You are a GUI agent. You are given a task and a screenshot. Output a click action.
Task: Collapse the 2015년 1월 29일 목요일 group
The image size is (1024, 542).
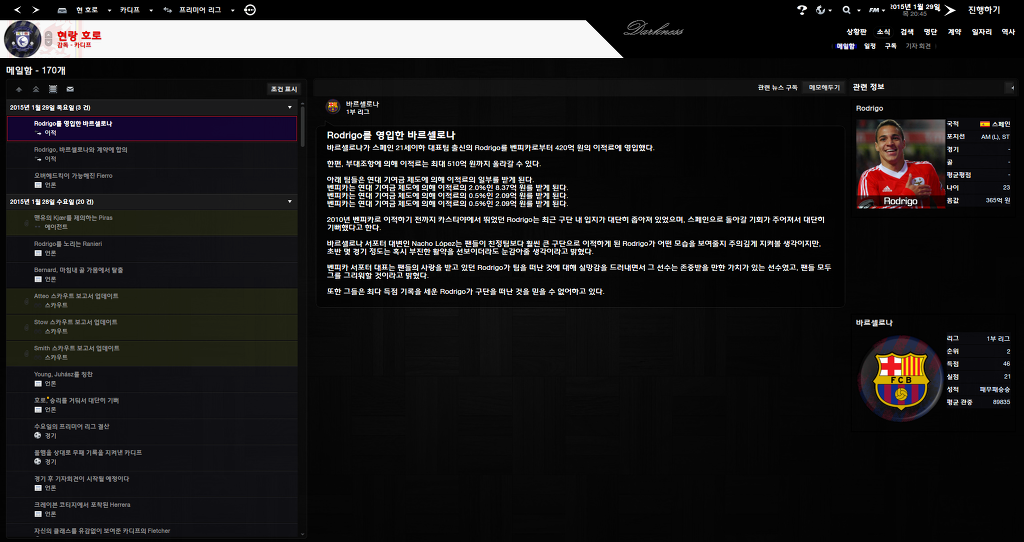[290, 107]
